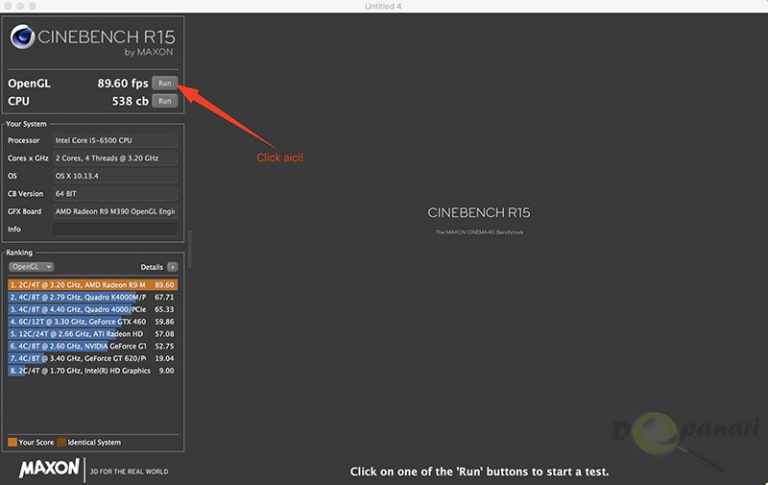
Task: Select the 2.60 GHz NVIDIA GeForce ranking row
Action: (92, 346)
